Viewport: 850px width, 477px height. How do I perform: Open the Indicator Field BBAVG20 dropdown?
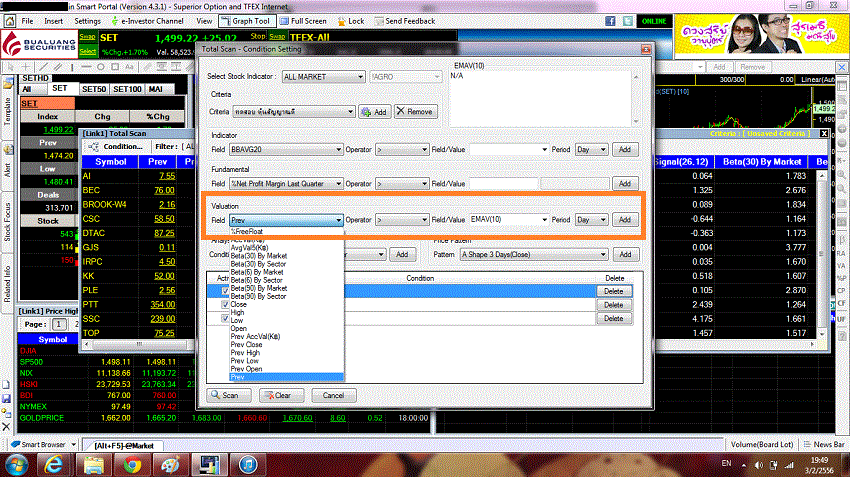tap(286, 150)
